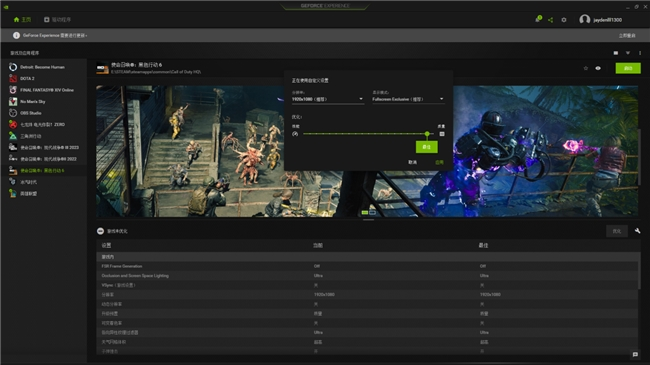The image size is (650, 365).
Task: Open the notifications bell icon
Action: coord(538,19)
